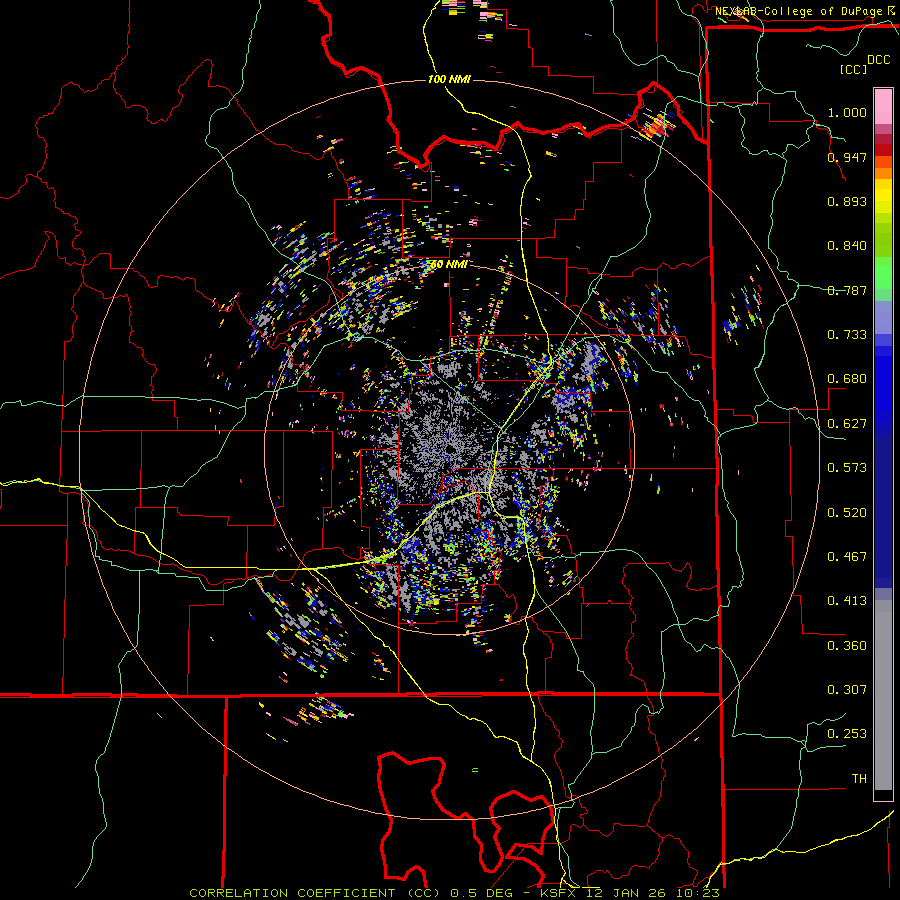The width and height of the screenshot is (900, 900).
Task: Click the 0.680 scale value
Action: 847,379
